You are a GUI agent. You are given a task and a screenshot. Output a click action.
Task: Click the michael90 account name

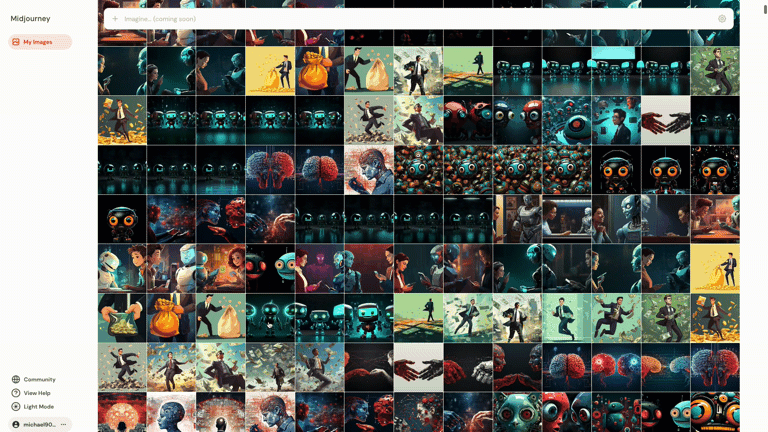click(40, 424)
